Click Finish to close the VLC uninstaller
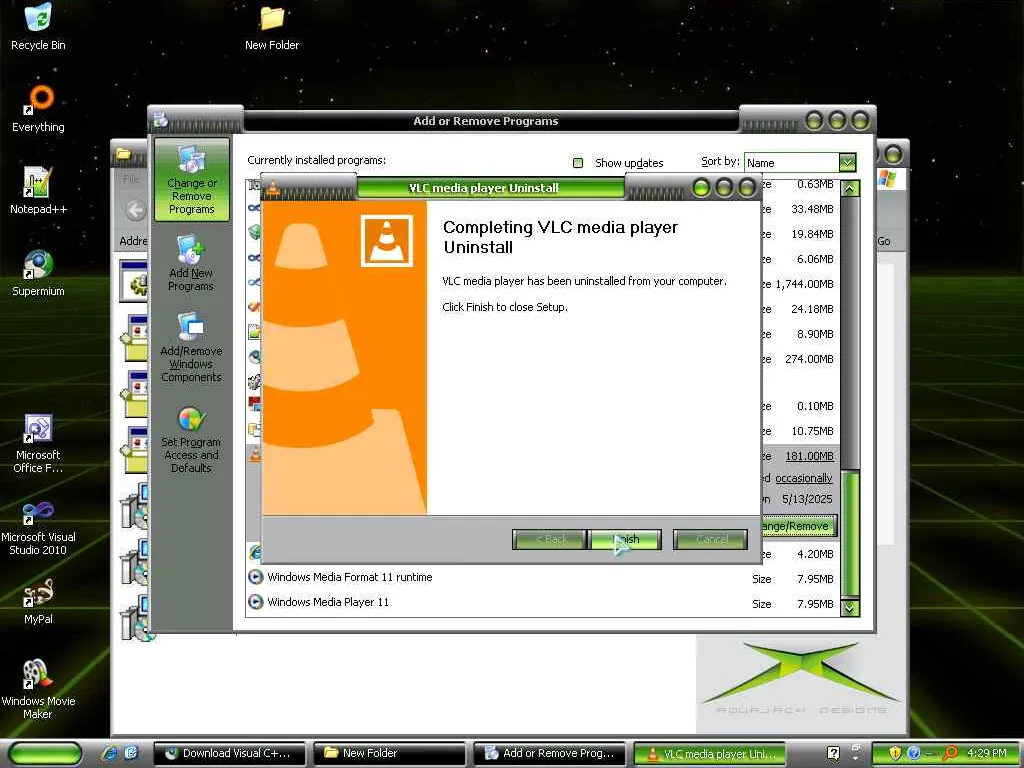 click(x=625, y=539)
